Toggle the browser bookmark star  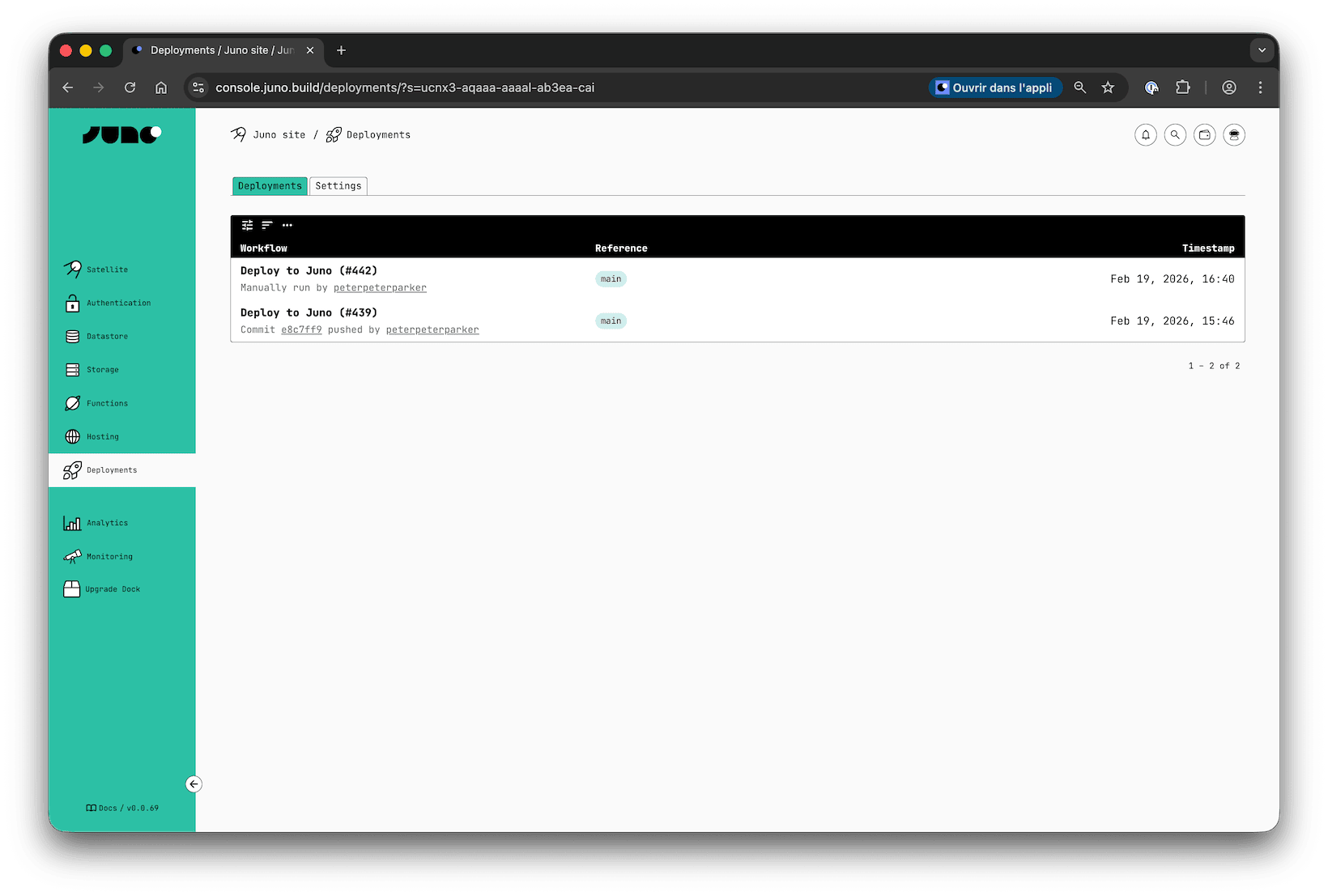pyautogui.click(x=1108, y=87)
